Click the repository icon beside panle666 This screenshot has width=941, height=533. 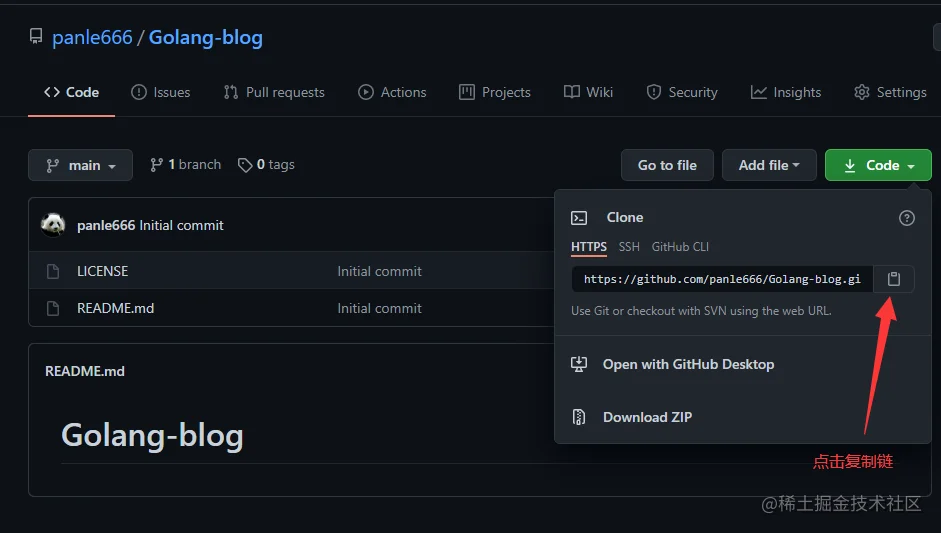[36, 37]
